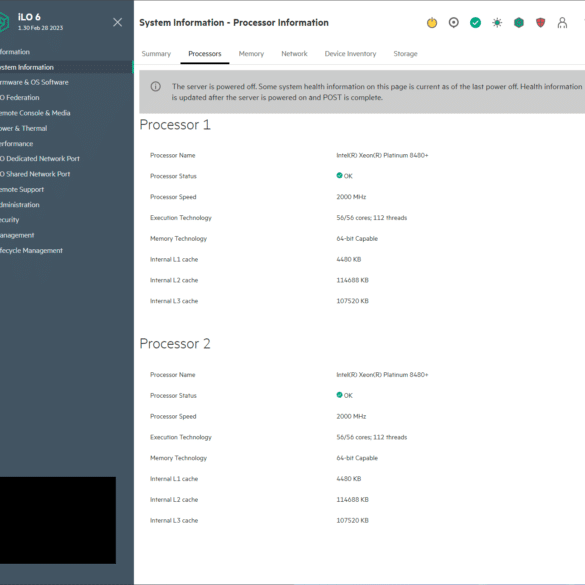Open the user account person icon
This screenshot has height=585, width=585.
point(562,23)
